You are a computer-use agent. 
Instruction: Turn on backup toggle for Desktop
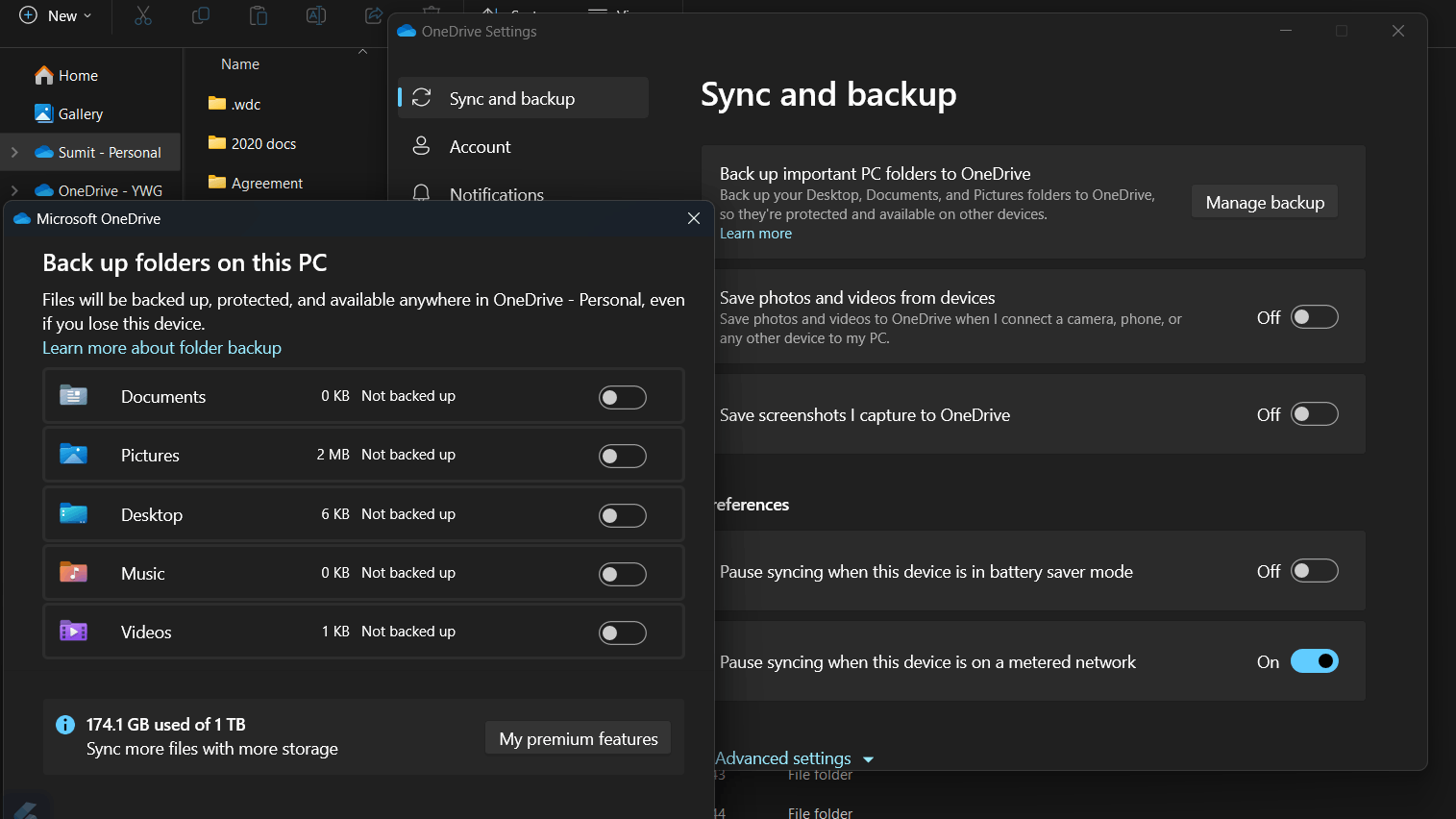(x=622, y=515)
